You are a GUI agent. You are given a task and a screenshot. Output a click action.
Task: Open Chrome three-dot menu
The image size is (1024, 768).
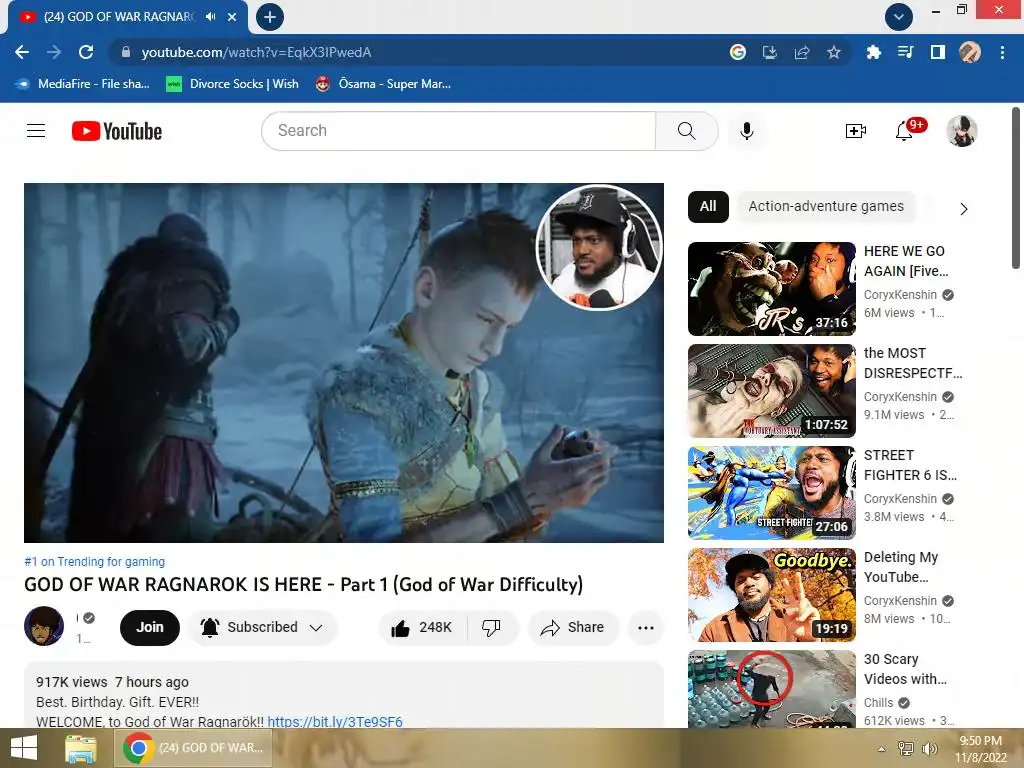[1002, 52]
